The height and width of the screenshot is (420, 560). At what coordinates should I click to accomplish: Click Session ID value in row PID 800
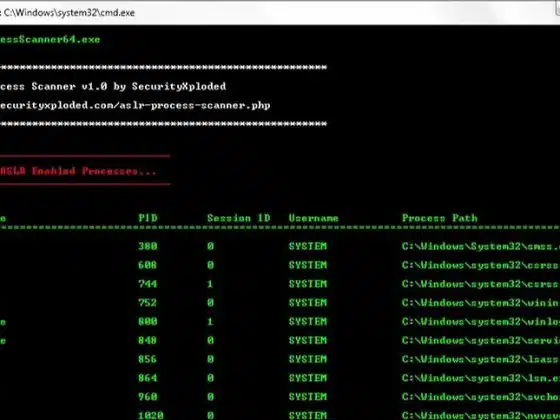click(210, 322)
